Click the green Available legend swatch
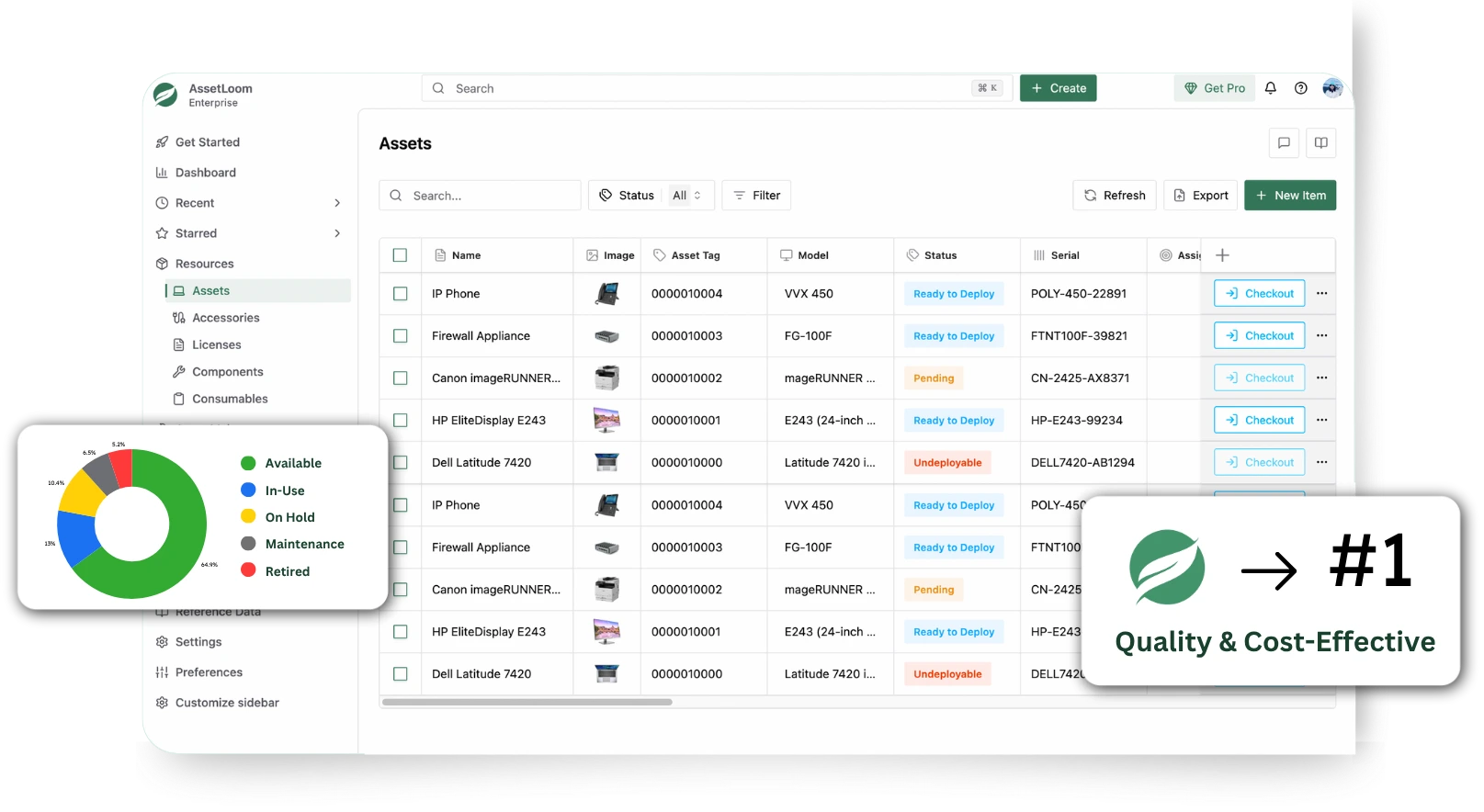Viewport: 1484px width, 812px height. [248, 463]
